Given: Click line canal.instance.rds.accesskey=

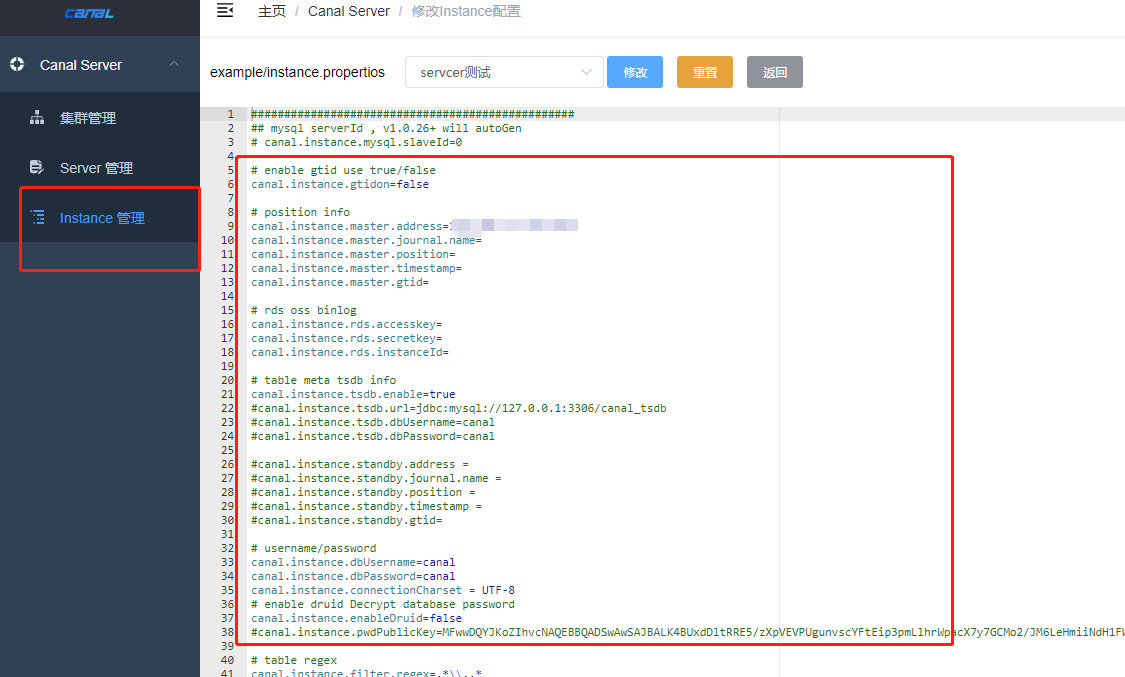Looking at the screenshot, I should click(347, 324).
